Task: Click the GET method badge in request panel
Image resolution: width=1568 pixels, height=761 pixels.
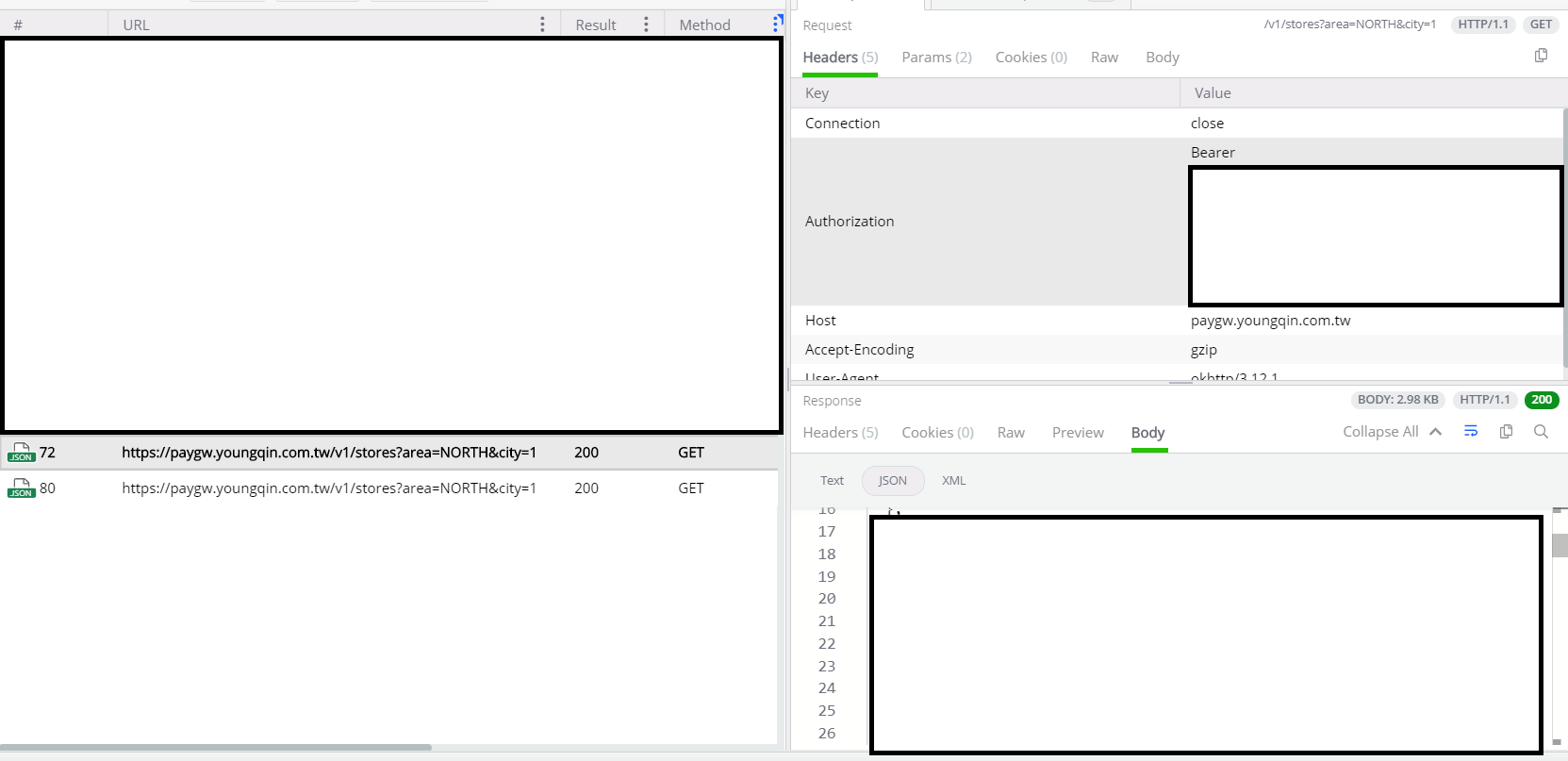Action: [1541, 25]
